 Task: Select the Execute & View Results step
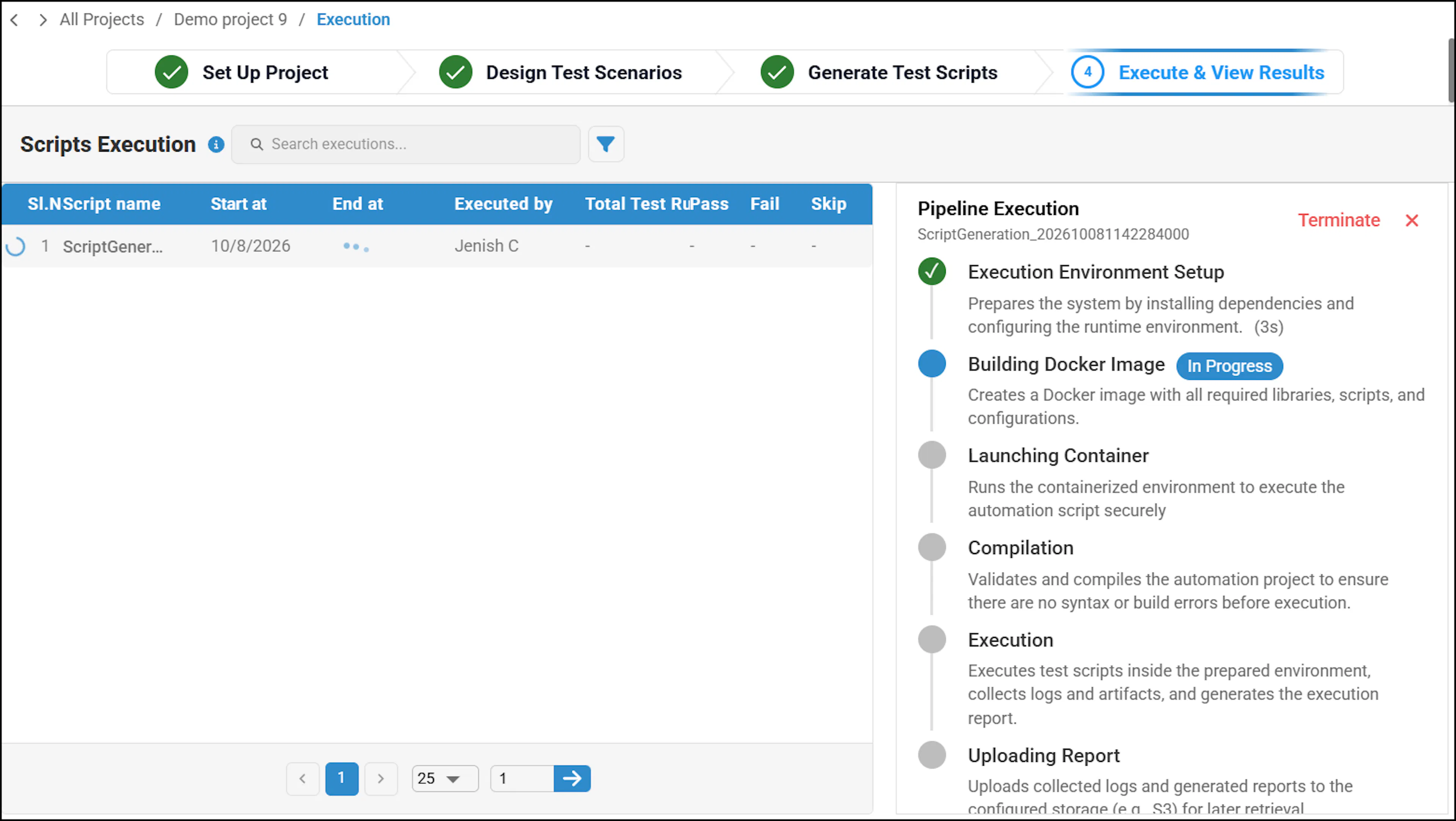[1221, 72]
